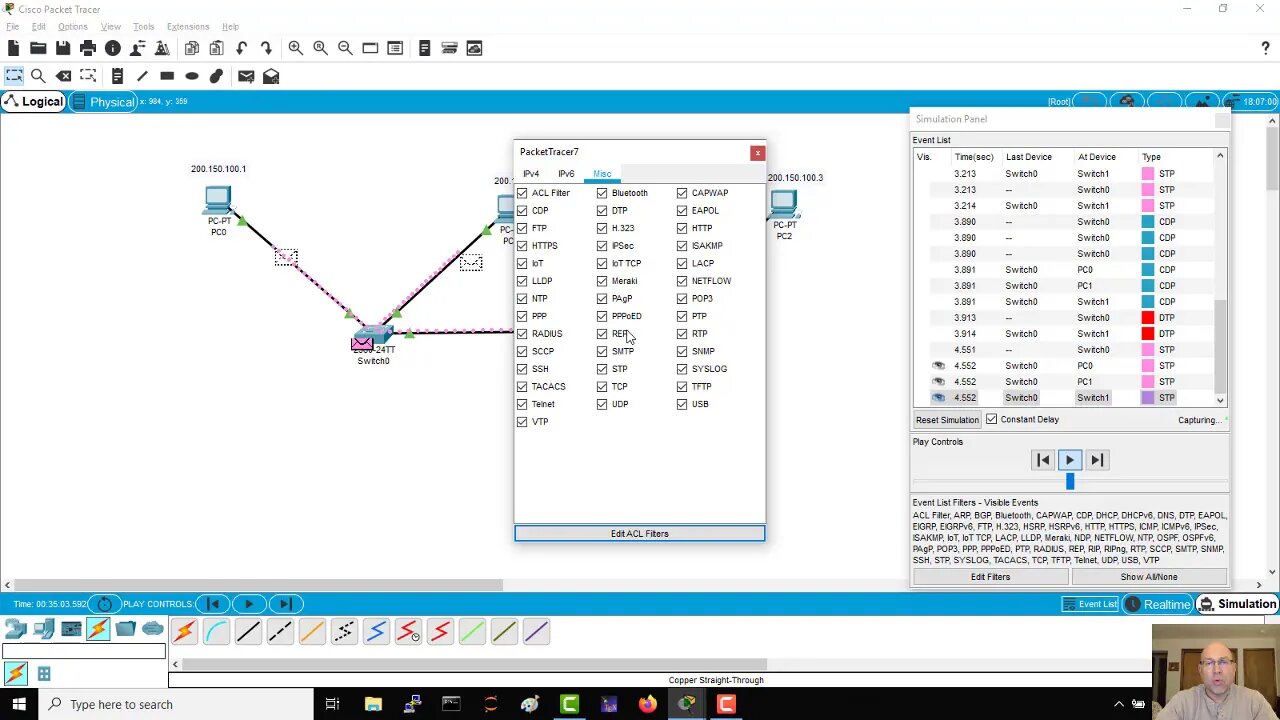Open the File menu
Screen dimensions: 1280x720
[x=12, y=27]
